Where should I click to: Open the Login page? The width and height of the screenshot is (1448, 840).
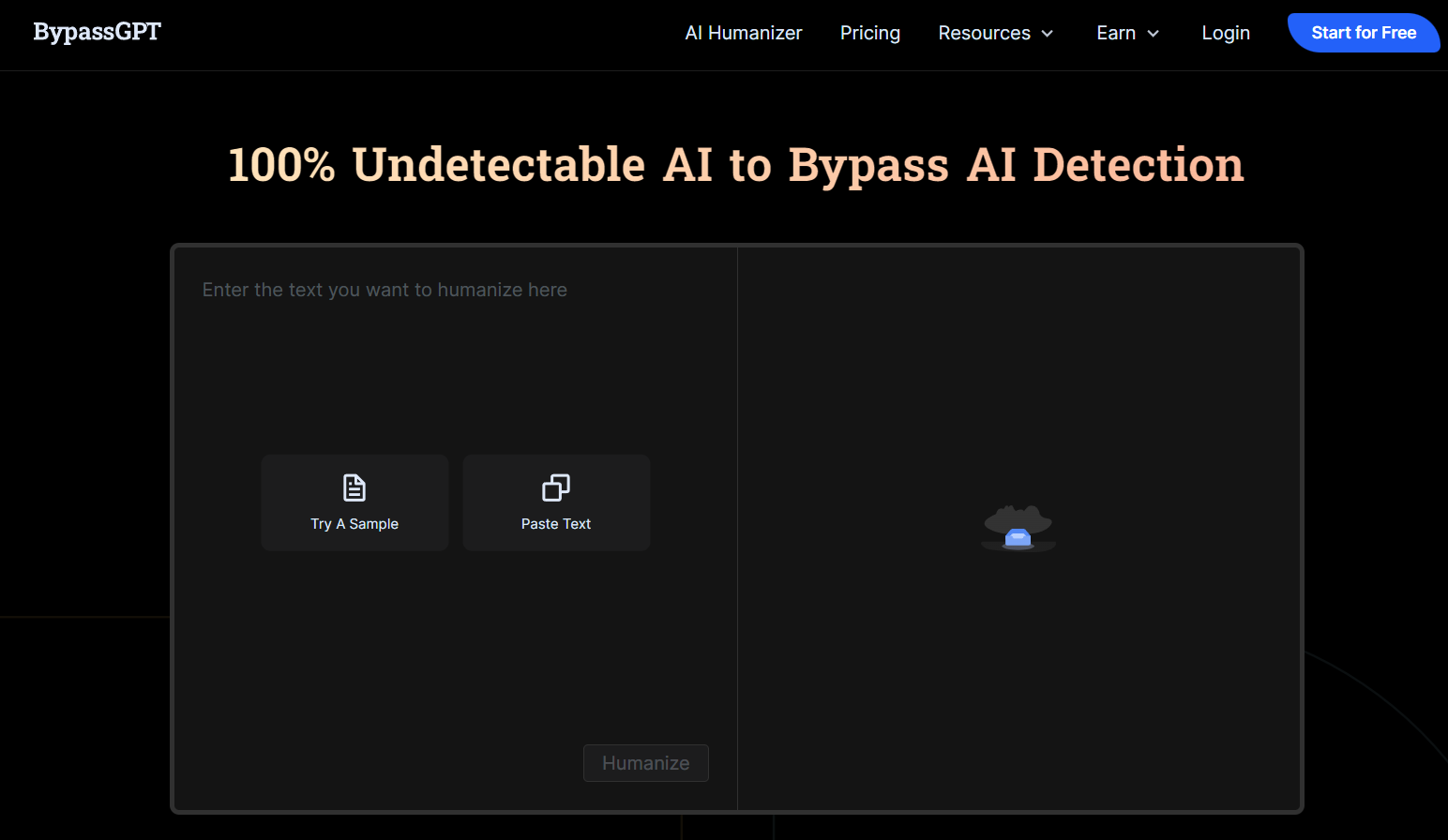[x=1226, y=33]
